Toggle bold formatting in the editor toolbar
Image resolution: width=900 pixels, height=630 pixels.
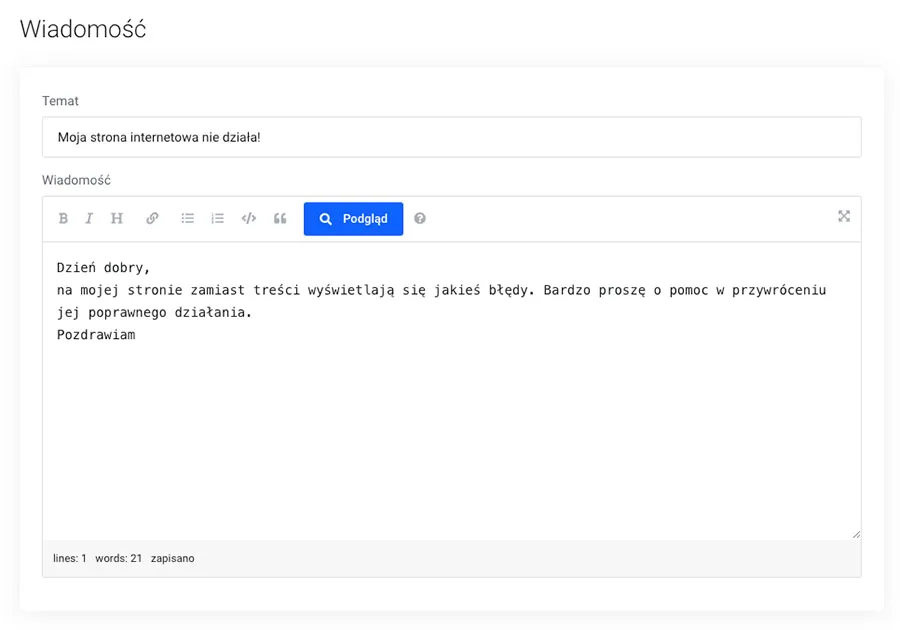click(63, 219)
